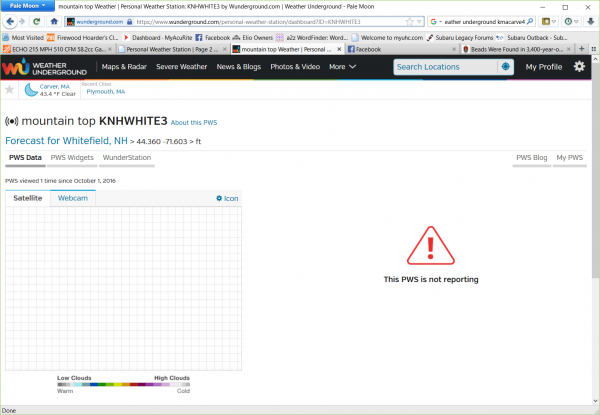The width and height of the screenshot is (600, 415).
Task: Reload the current page
Action: pos(37,21)
